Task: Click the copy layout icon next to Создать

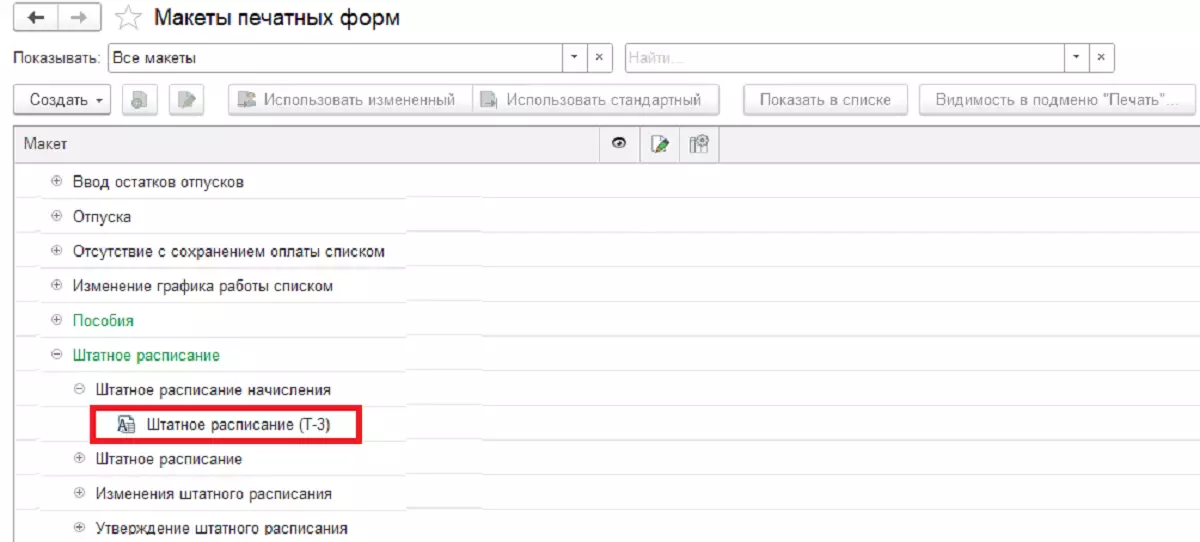Action: pyautogui.click(x=139, y=100)
